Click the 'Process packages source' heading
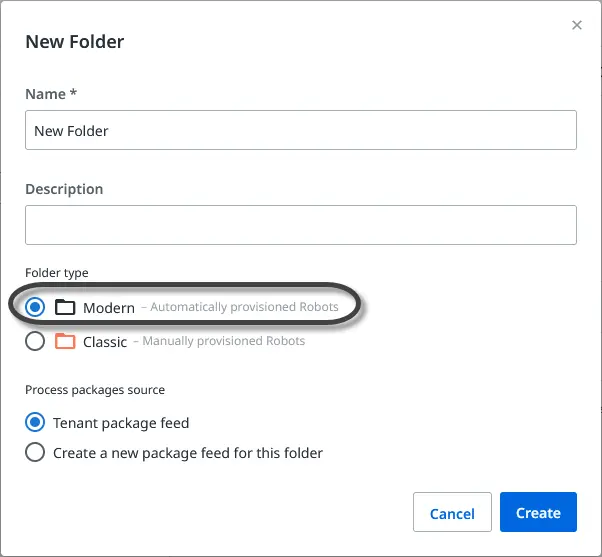 point(95,390)
